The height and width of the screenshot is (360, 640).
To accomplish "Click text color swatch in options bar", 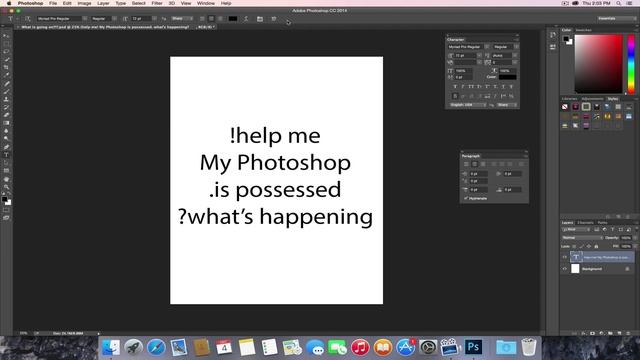I will coord(233,19).
